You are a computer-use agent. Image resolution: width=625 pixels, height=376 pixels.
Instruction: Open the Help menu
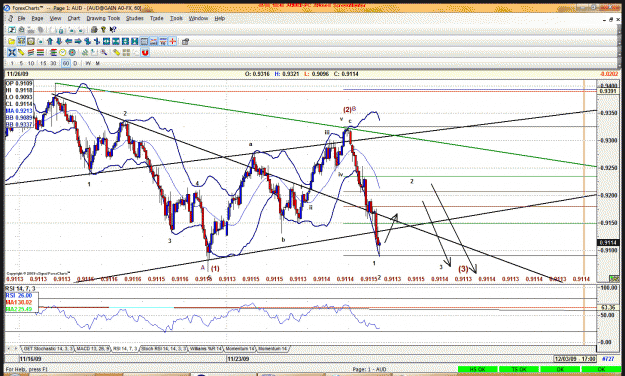(x=220, y=18)
